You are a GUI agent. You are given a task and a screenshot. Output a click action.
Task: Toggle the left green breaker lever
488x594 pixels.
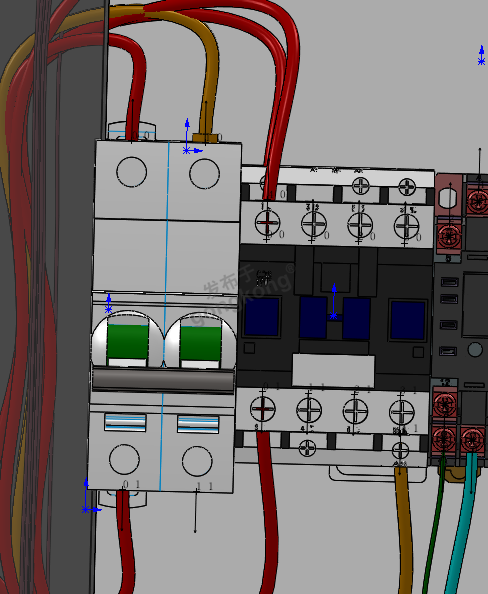[128, 341]
